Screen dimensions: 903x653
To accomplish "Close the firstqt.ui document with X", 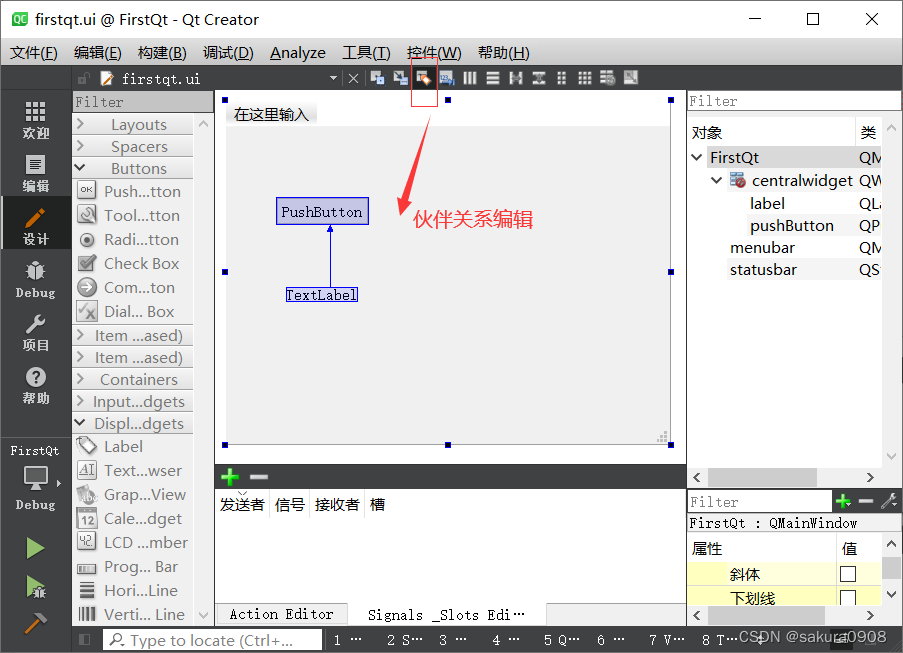I will 354,78.
